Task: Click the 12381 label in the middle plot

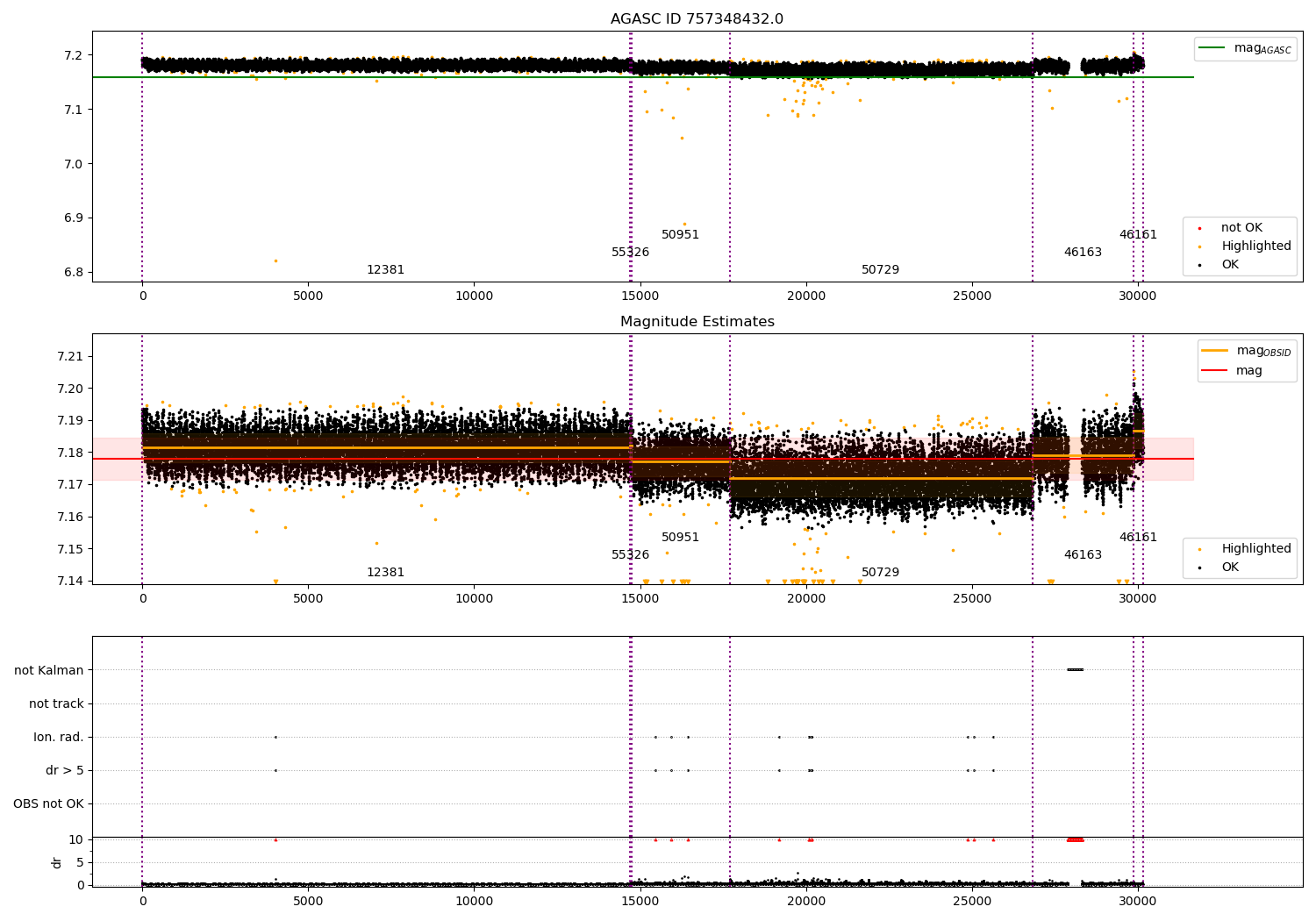Action: point(385,573)
